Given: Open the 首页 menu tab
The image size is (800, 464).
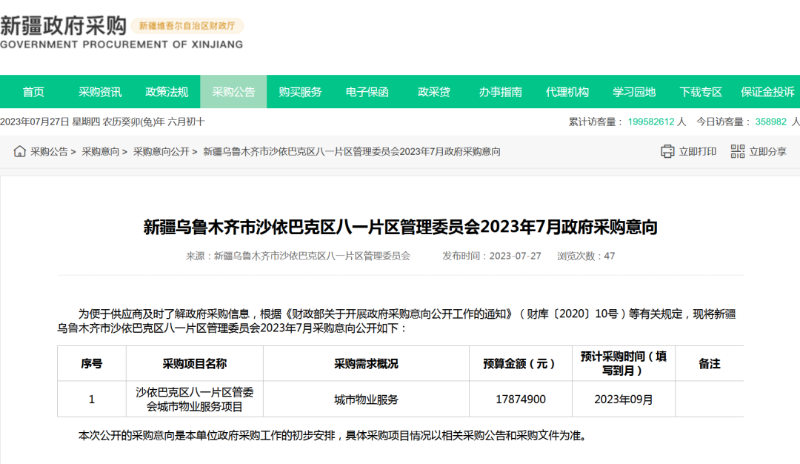Looking at the screenshot, I should click(33, 92).
